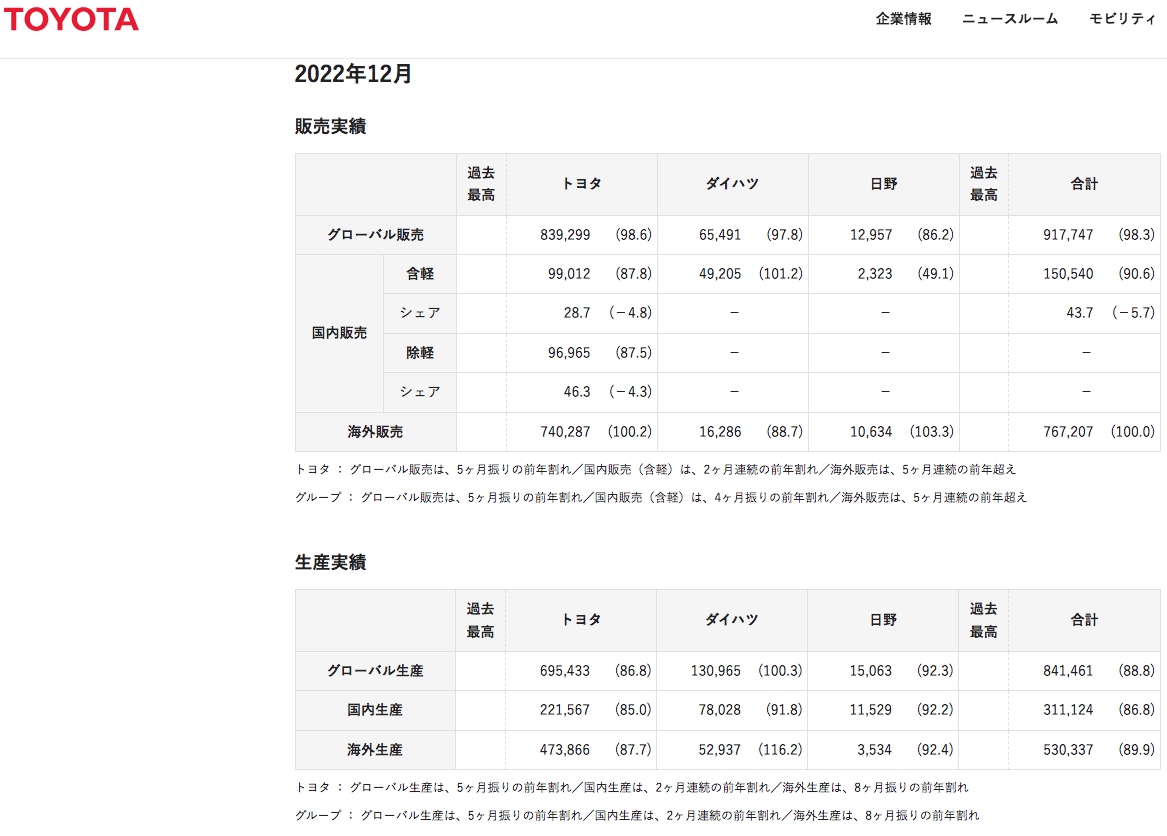Click total global sales value 917,747
1167x836 pixels.
[x=1068, y=234]
